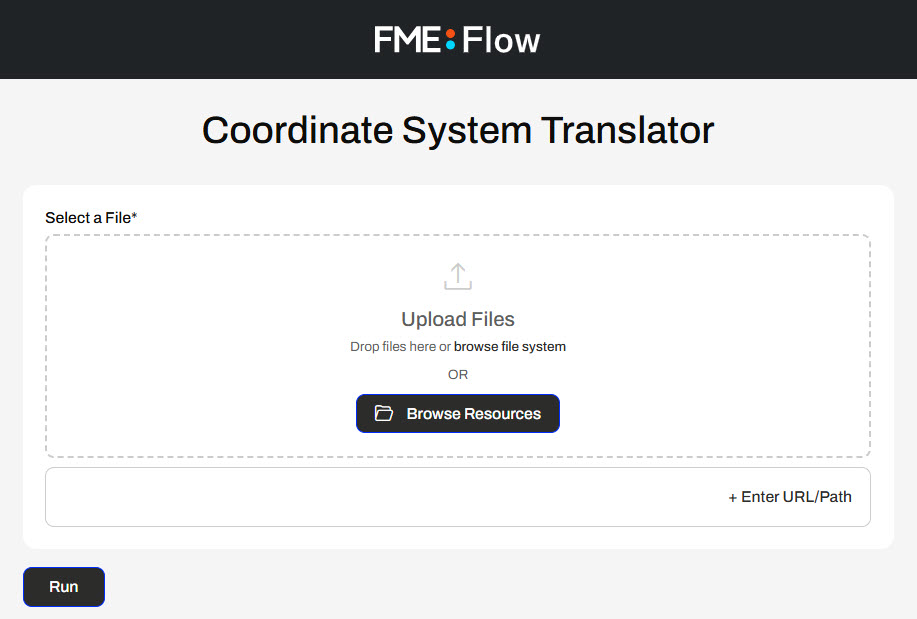The height and width of the screenshot is (619, 917).
Task: Click the 'FME' text in header
Action: [x=408, y=40]
